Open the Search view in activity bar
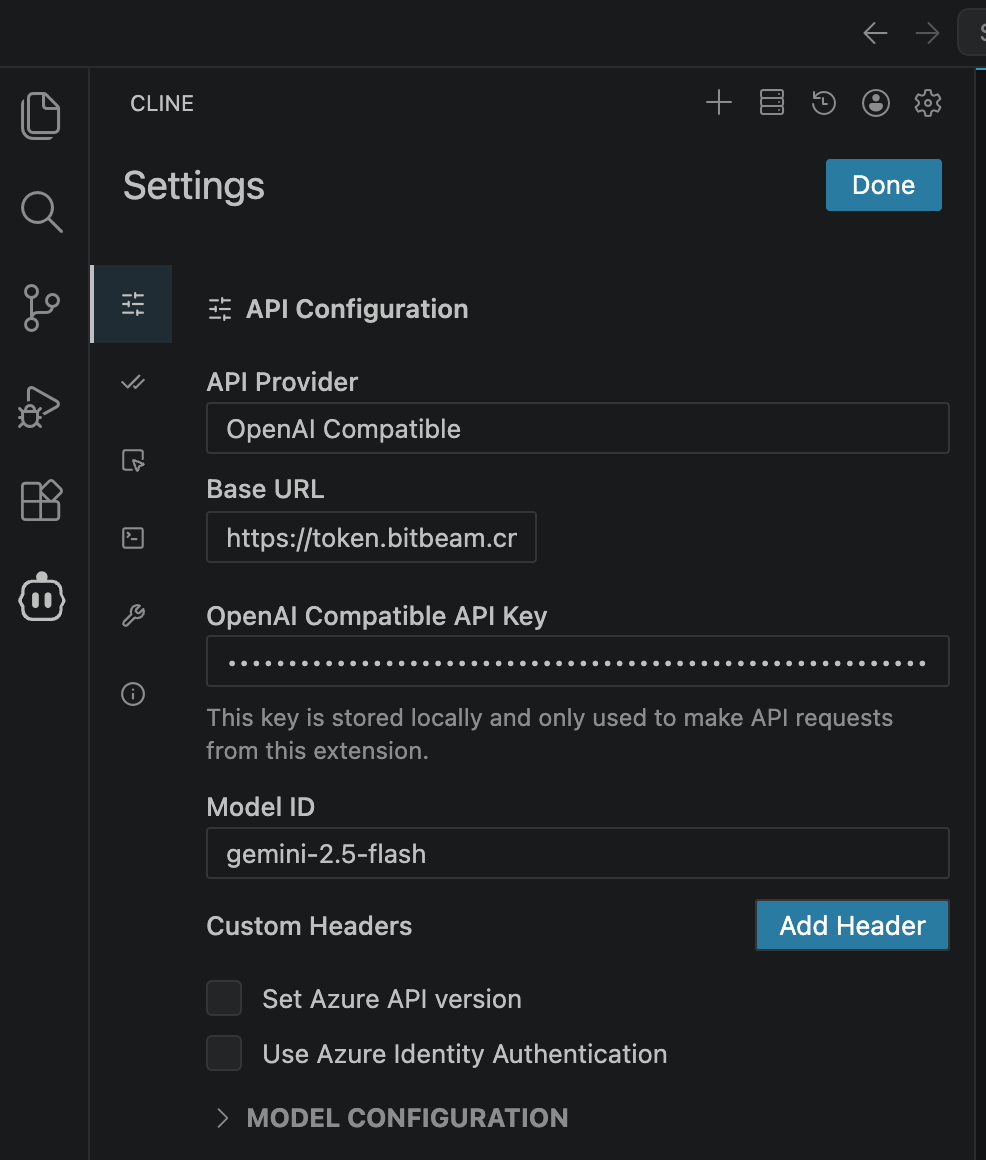986x1160 pixels. click(41, 211)
